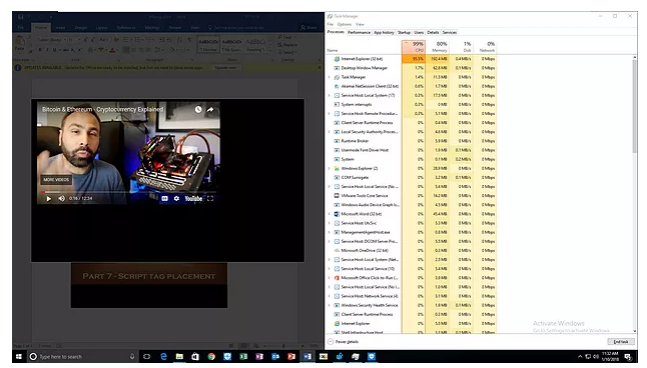Switch to the Performance tab

(x=359, y=32)
